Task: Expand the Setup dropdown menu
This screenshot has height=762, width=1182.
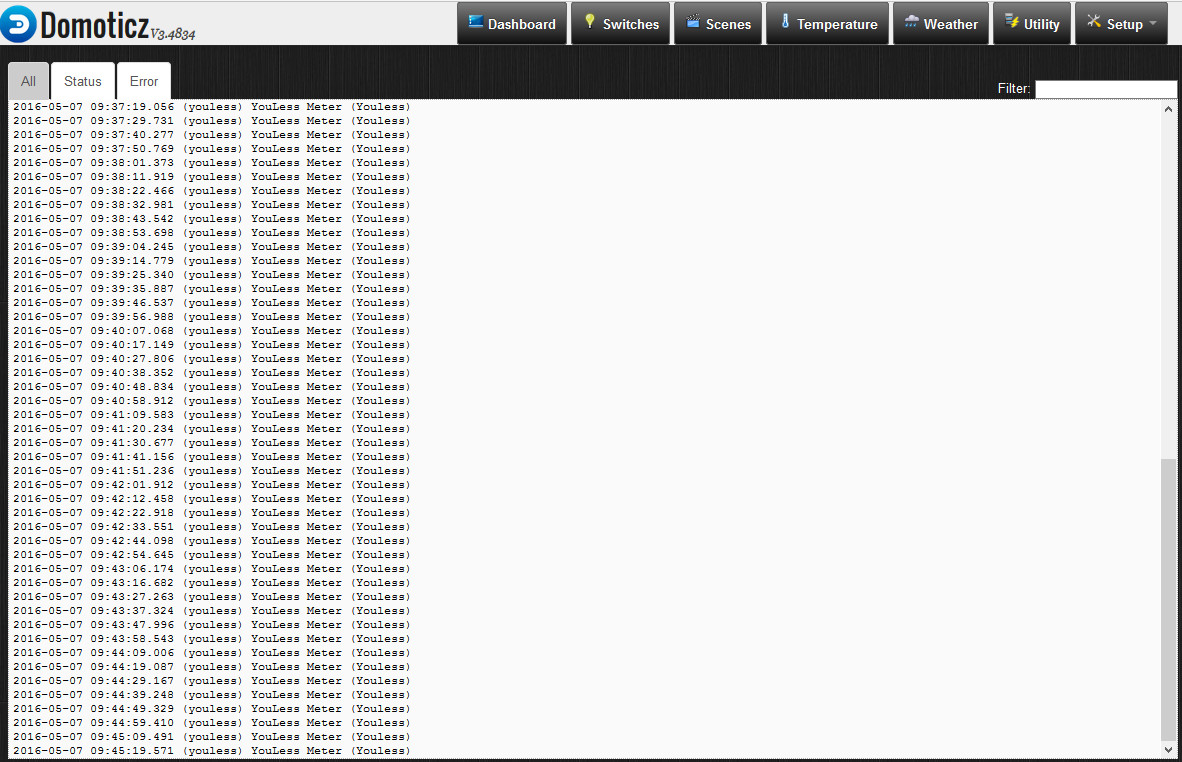Action: [x=1121, y=23]
